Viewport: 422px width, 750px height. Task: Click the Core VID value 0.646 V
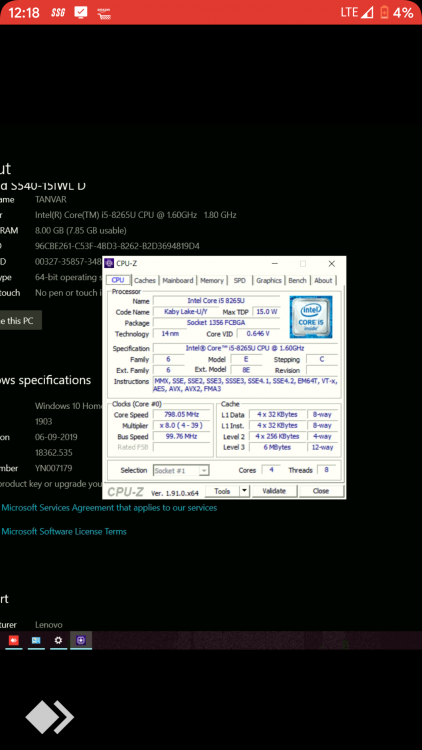(x=258, y=334)
